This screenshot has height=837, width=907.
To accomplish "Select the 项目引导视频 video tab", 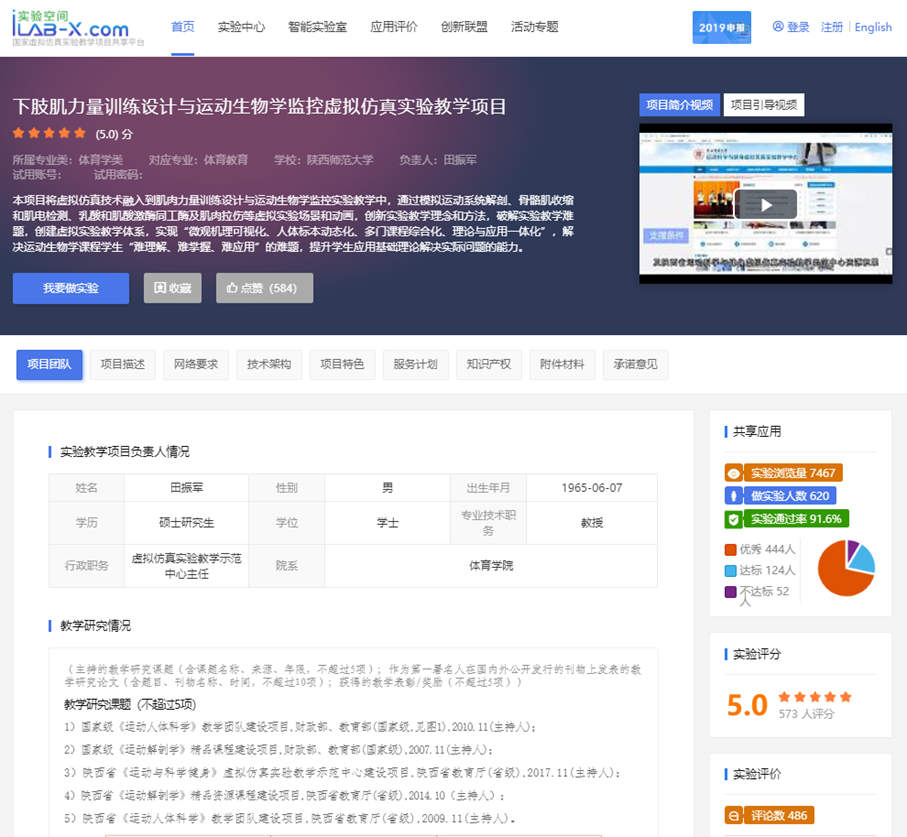I will click(764, 105).
